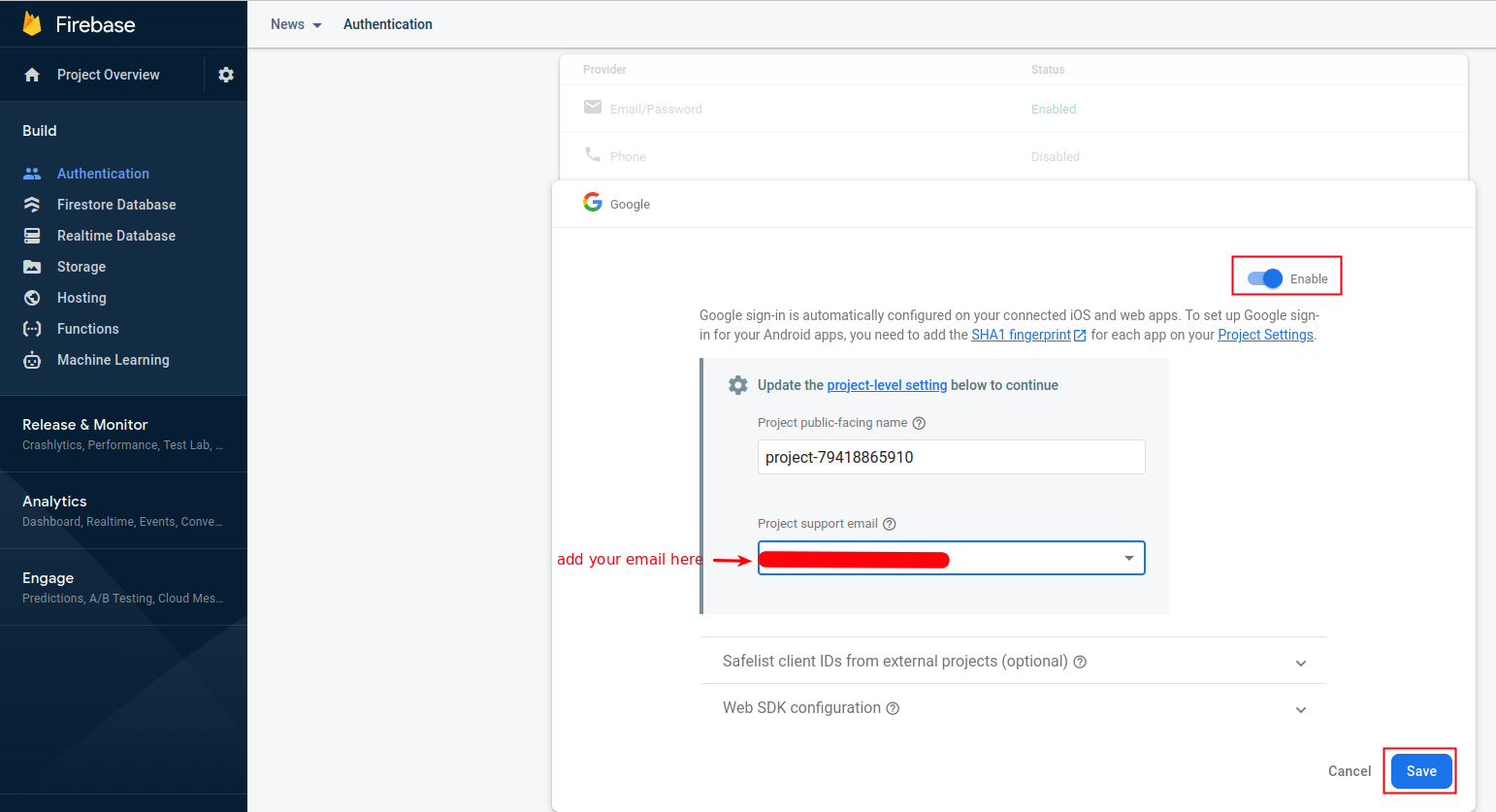The image size is (1496, 812).
Task: Click the Firebase flame logo
Action: click(x=32, y=22)
